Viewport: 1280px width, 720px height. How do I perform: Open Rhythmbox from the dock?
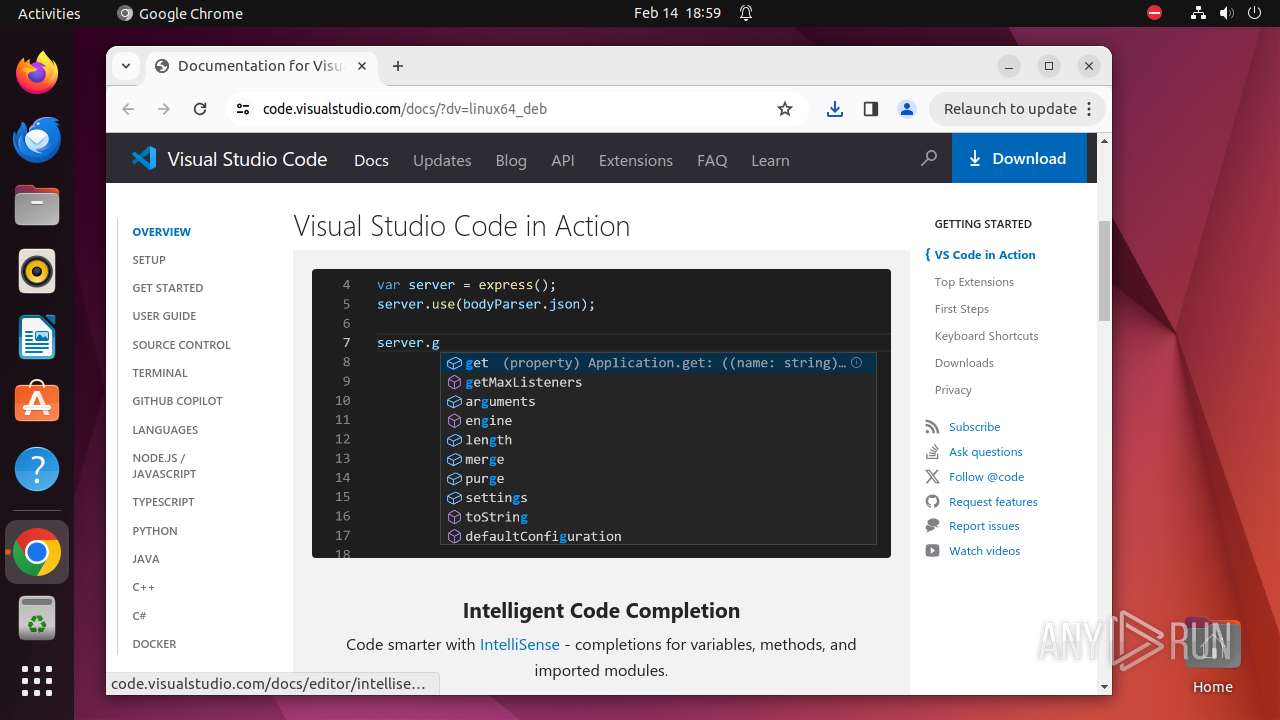tap(37, 271)
